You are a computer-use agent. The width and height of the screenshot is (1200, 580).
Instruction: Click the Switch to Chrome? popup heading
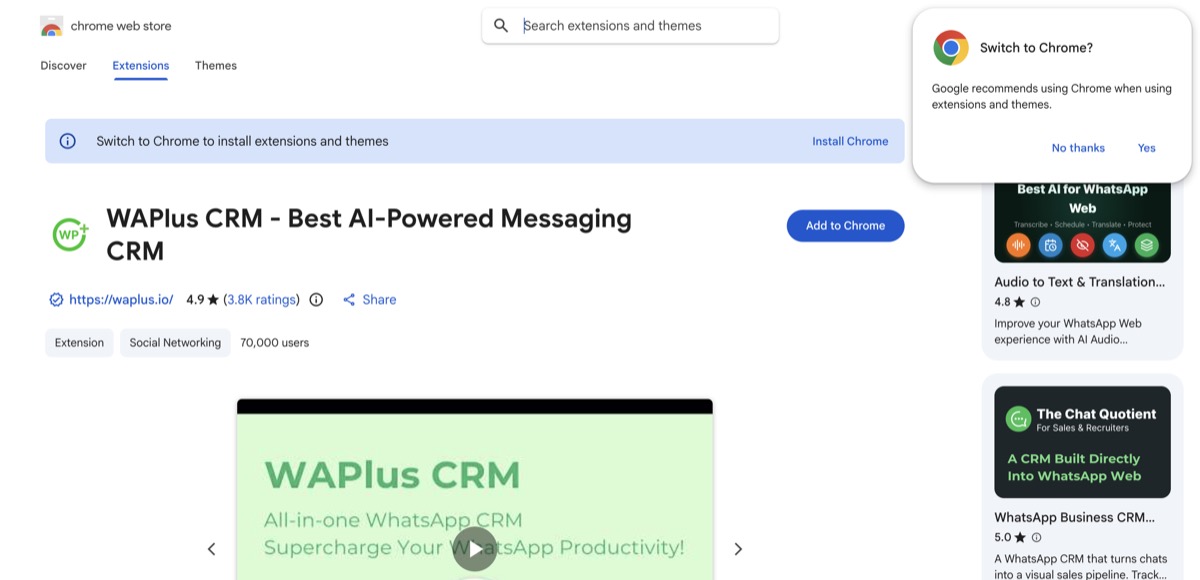pyautogui.click(x=1036, y=48)
